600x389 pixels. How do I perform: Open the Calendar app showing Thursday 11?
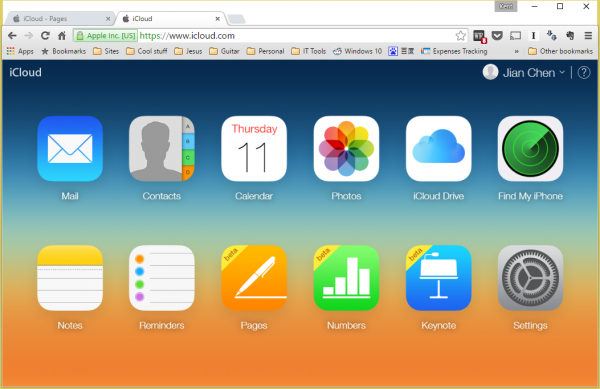254,148
